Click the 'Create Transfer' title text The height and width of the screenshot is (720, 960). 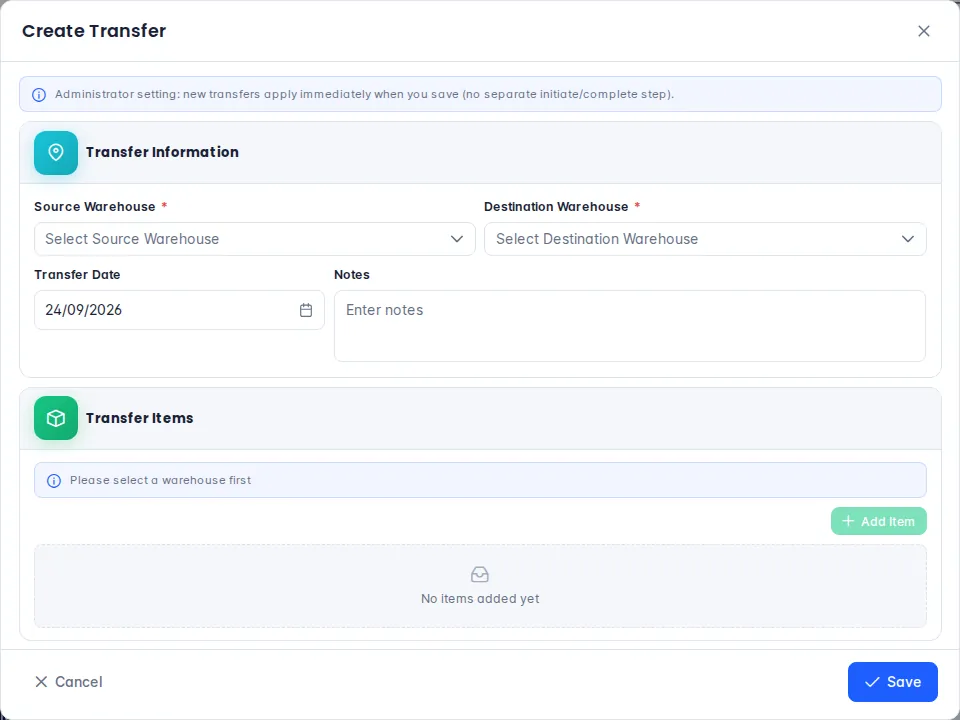coord(94,31)
